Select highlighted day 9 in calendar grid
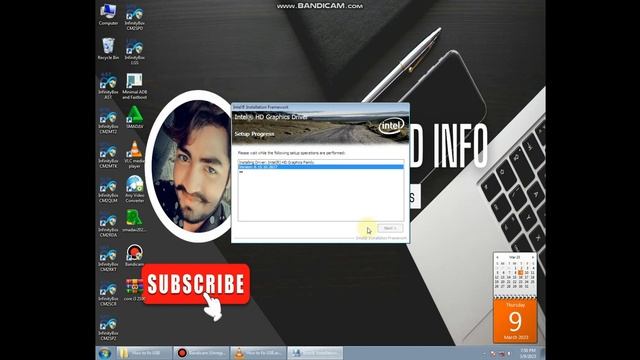The image size is (640, 360). pos(520,272)
